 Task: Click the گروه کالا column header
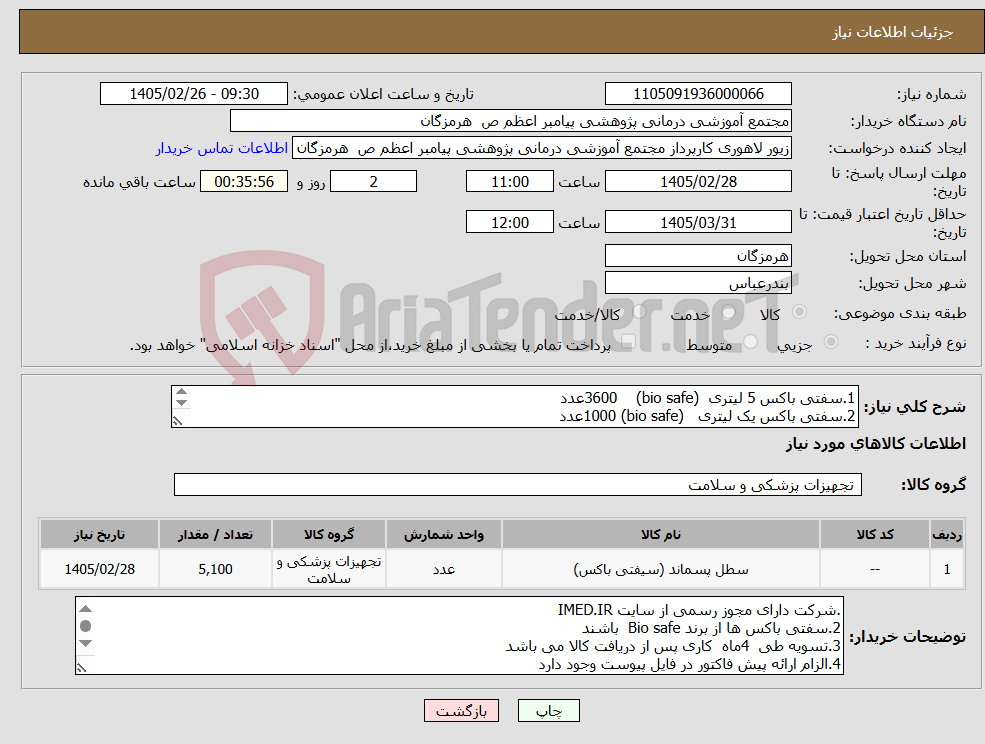tap(329, 535)
